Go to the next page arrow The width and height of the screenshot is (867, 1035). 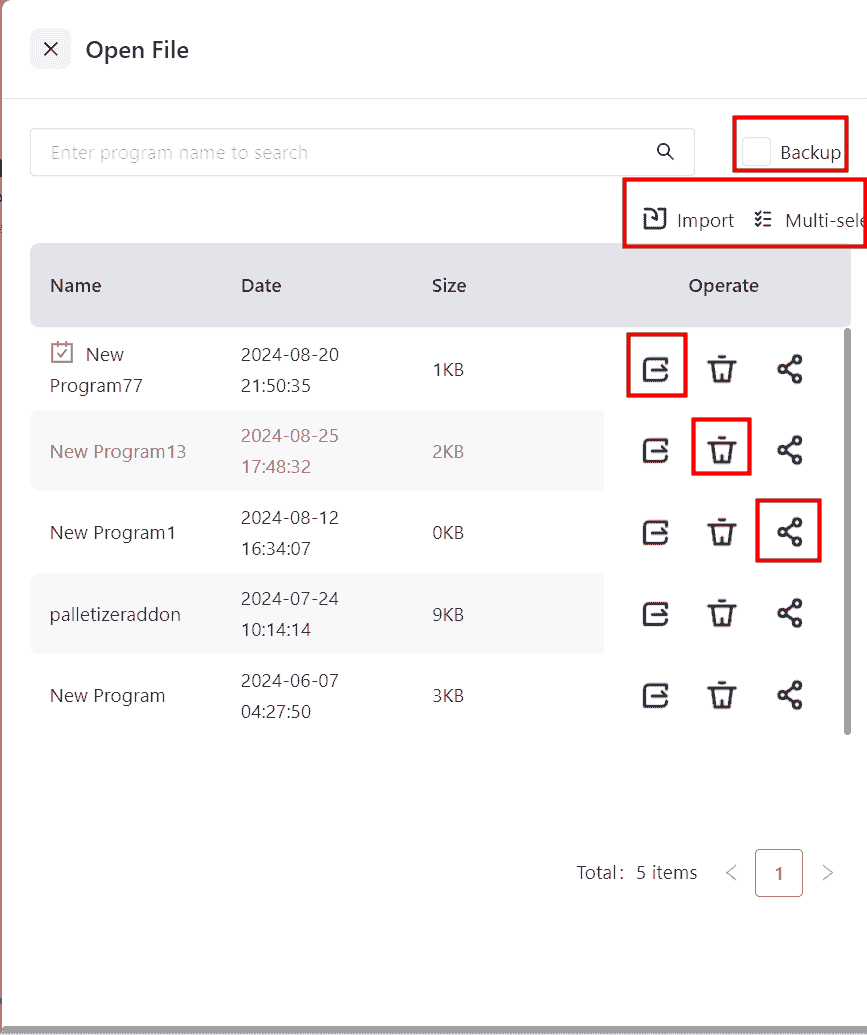pos(827,873)
